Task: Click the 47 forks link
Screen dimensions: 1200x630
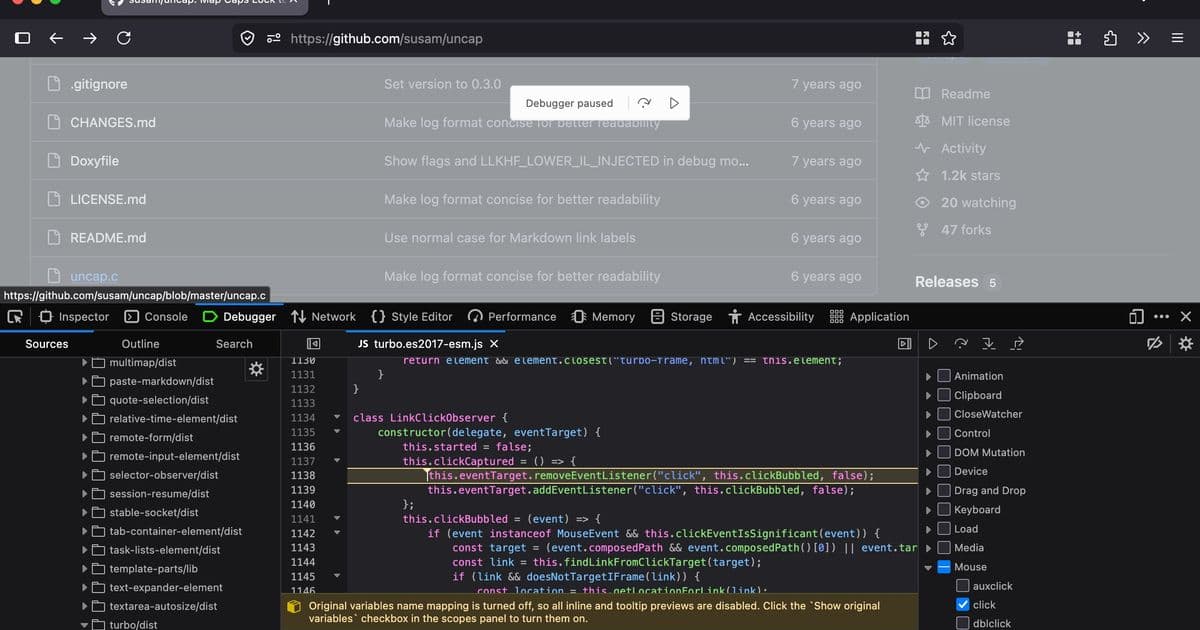Action: [x=966, y=229]
